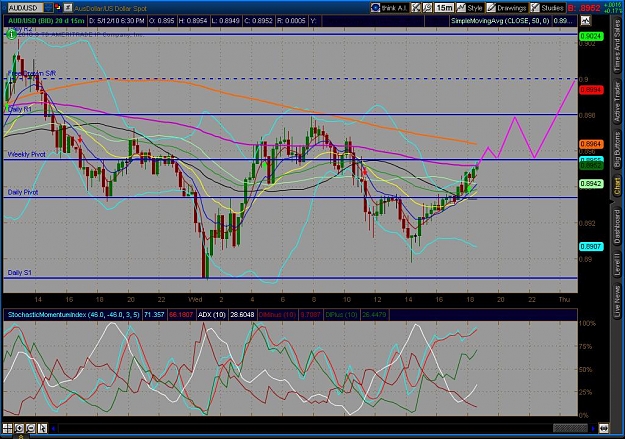Click the horizontal scrollbar thumb
The height and width of the screenshot is (439, 625).
(x=570, y=429)
